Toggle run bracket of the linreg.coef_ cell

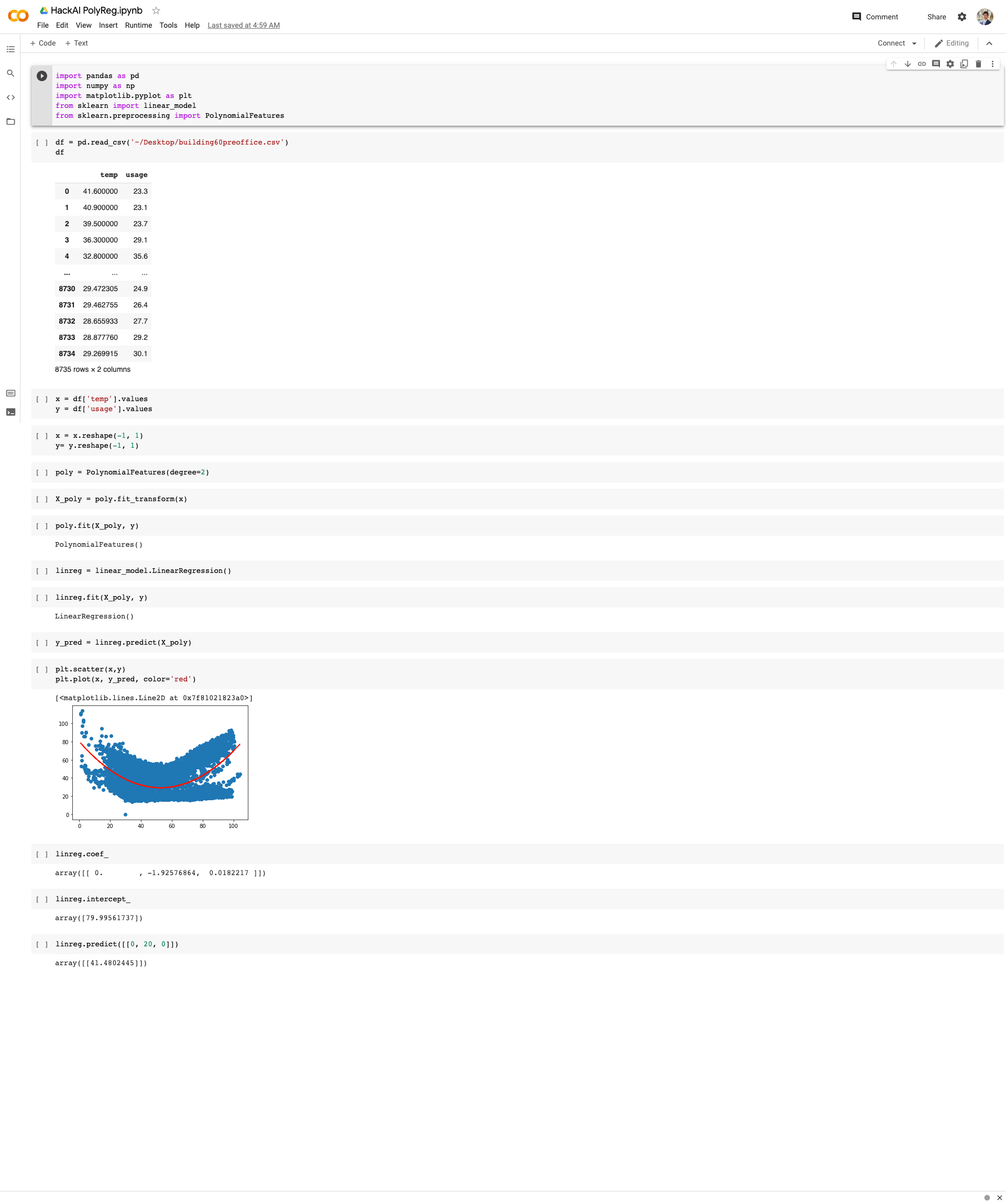[x=42, y=854]
